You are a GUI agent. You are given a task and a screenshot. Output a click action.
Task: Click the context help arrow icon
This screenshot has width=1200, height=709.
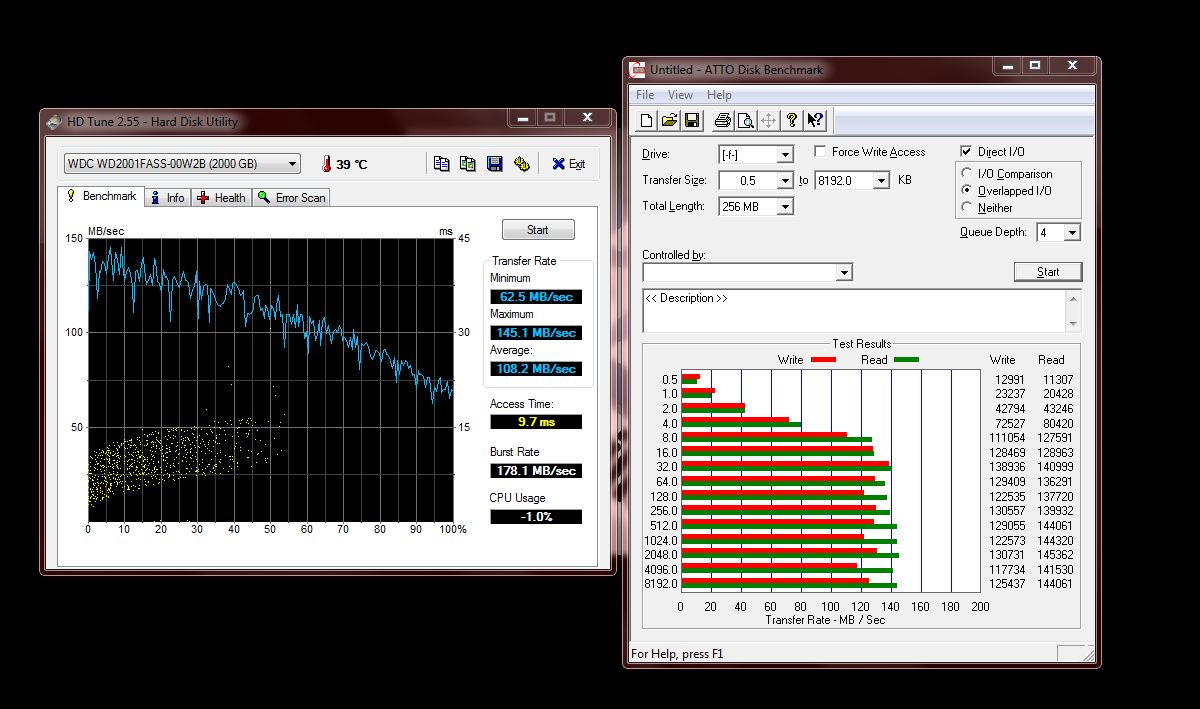point(815,121)
